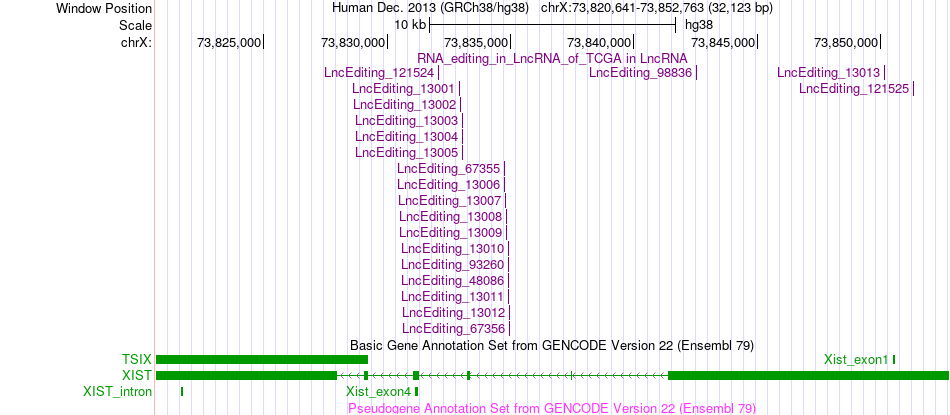Click the TSIX gene green bar
The height and width of the screenshot is (415, 950).
click(x=262, y=360)
